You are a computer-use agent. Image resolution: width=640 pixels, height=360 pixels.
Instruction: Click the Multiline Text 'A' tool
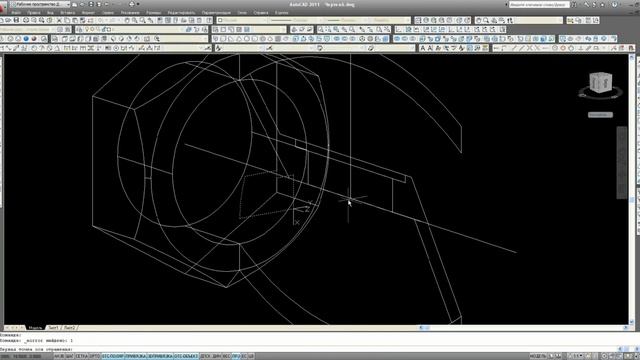point(422,48)
